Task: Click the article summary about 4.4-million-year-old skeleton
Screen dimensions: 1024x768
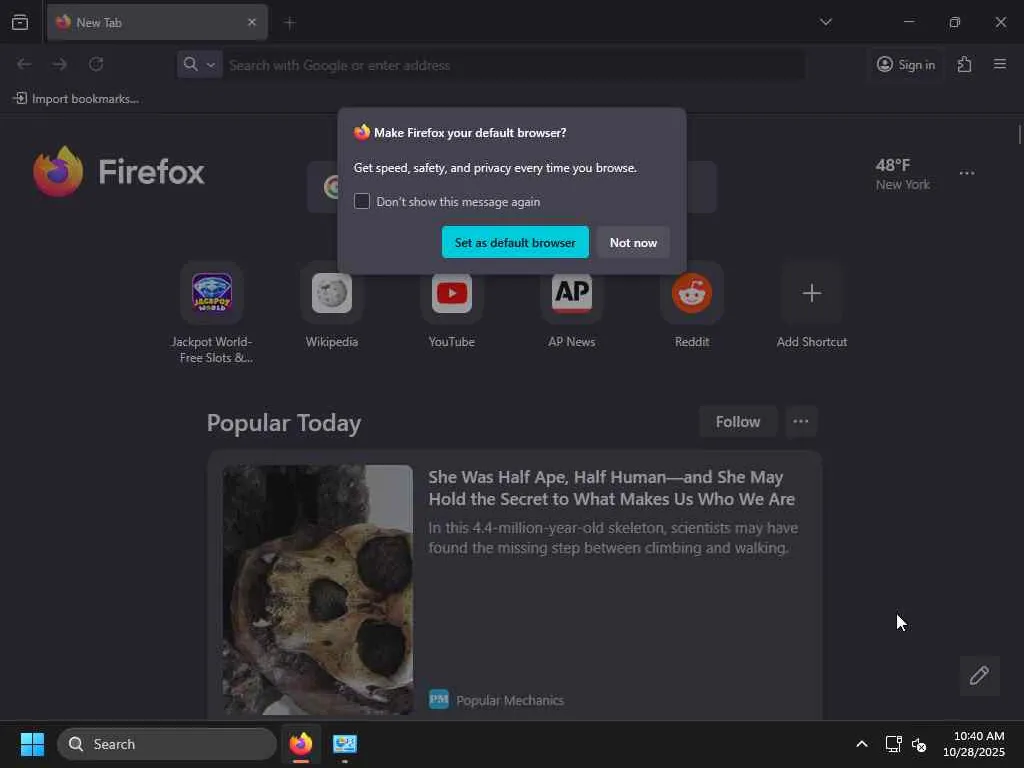Action: [613, 537]
